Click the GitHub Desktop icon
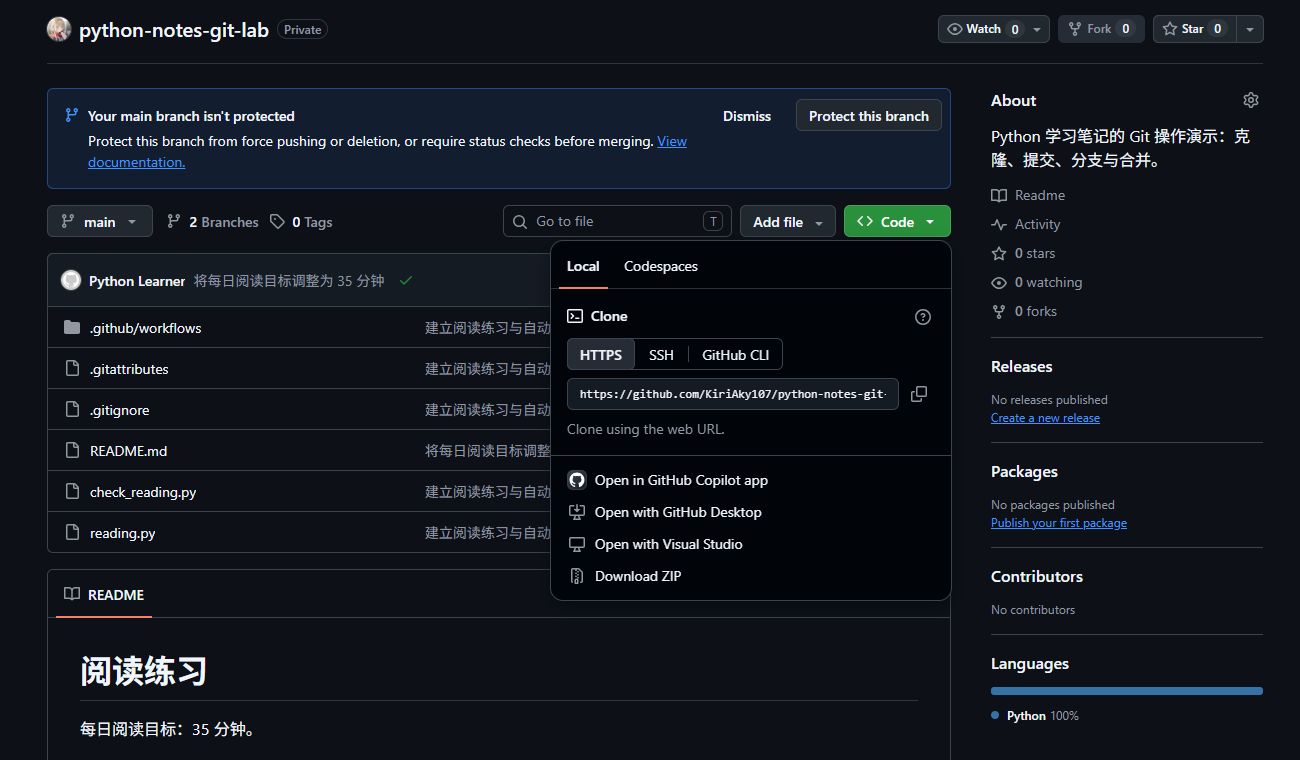 pos(576,512)
